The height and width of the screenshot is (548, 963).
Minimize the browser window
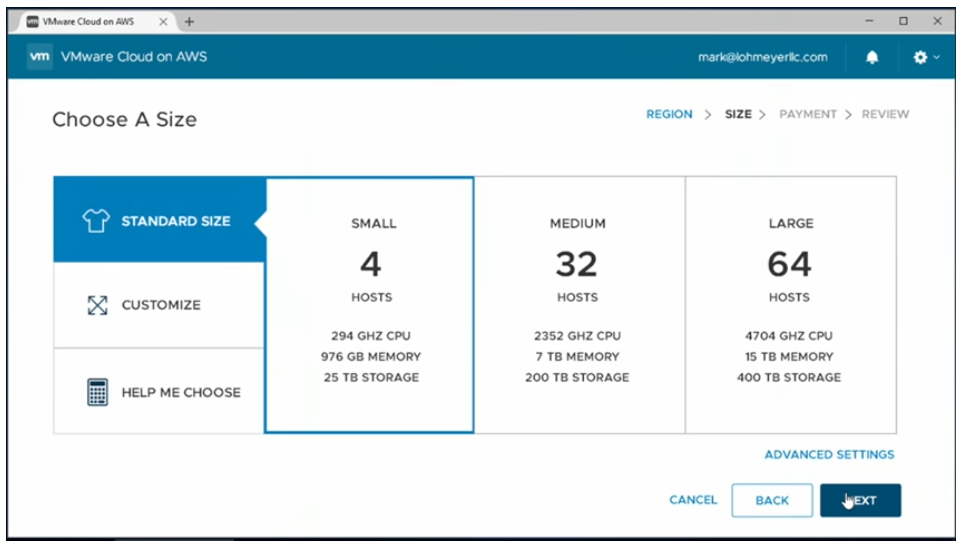869,21
